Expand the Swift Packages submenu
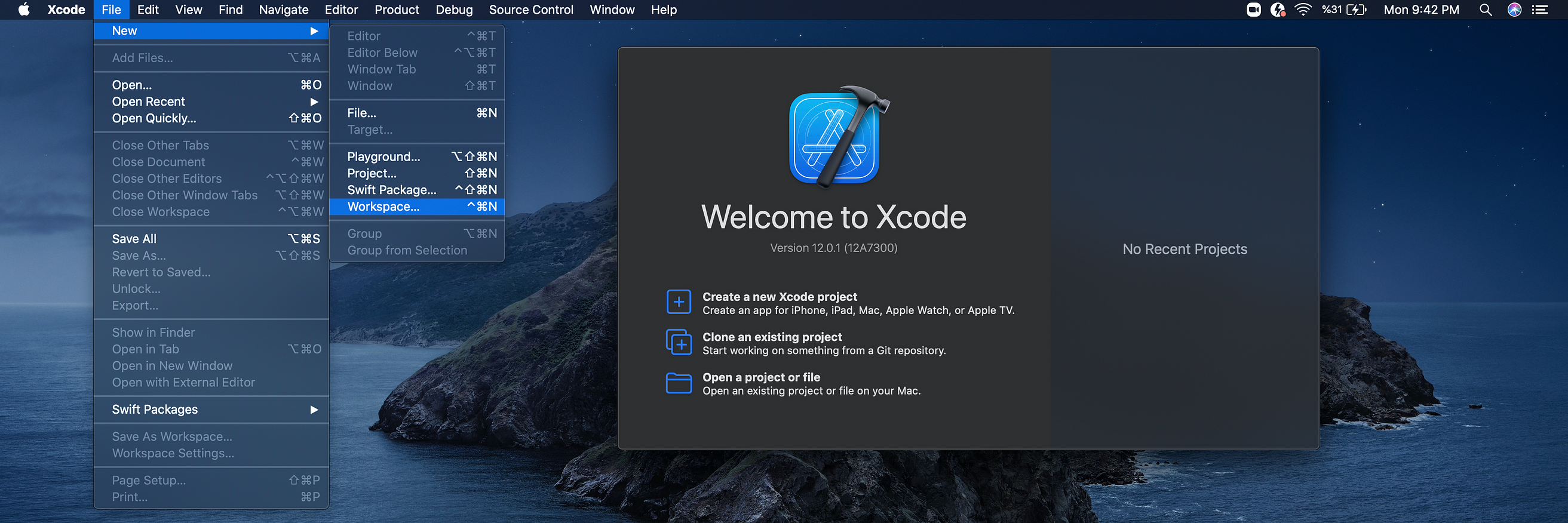The image size is (1568, 523). coord(212,410)
